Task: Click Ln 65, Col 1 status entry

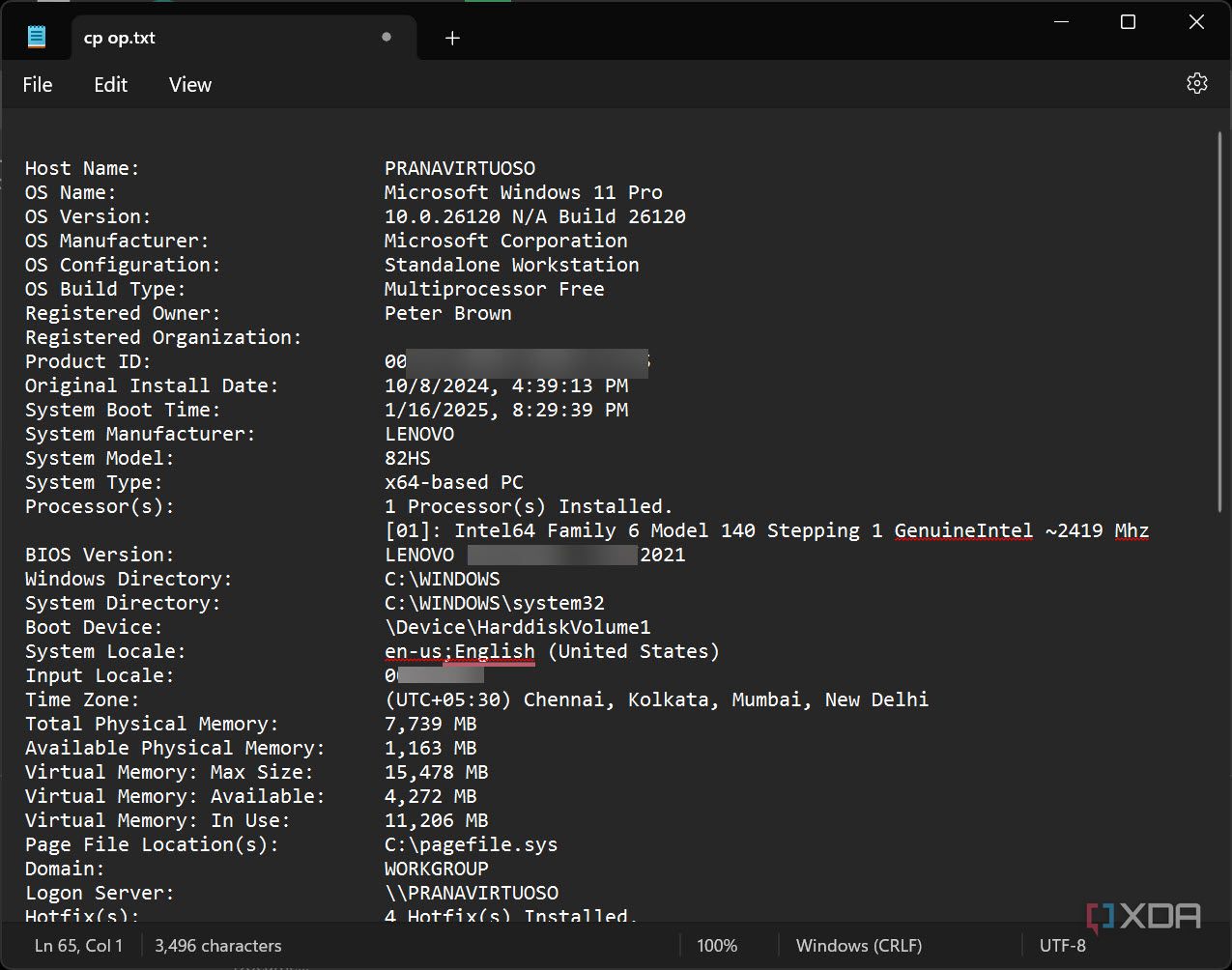Action: point(78,946)
